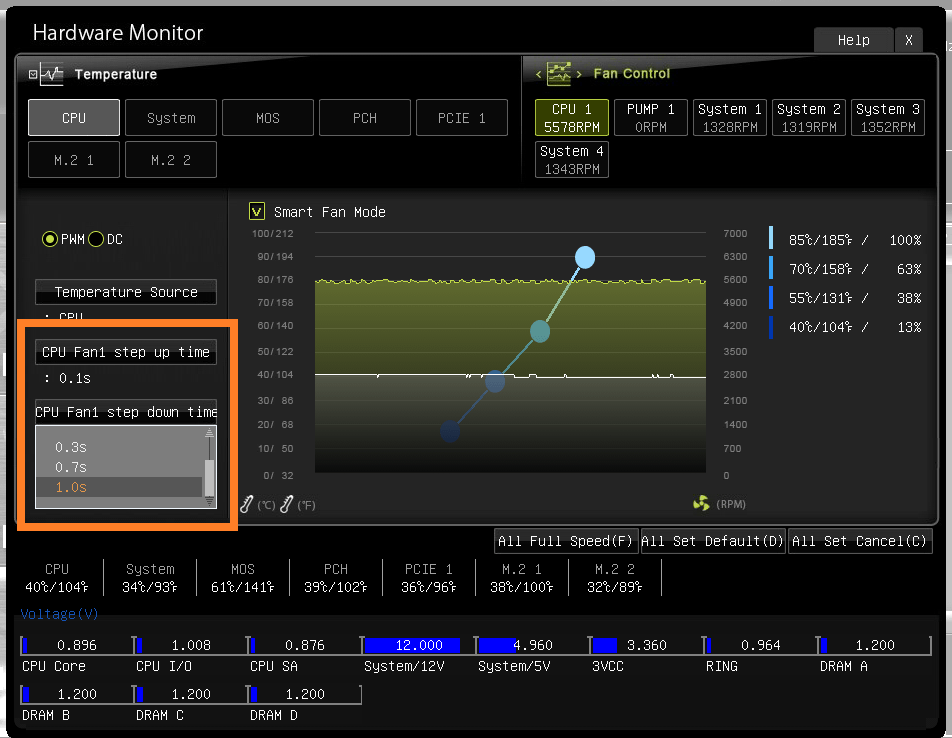Click the Fan Control chart icon
Image resolution: width=952 pixels, height=738 pixels.
559,73
